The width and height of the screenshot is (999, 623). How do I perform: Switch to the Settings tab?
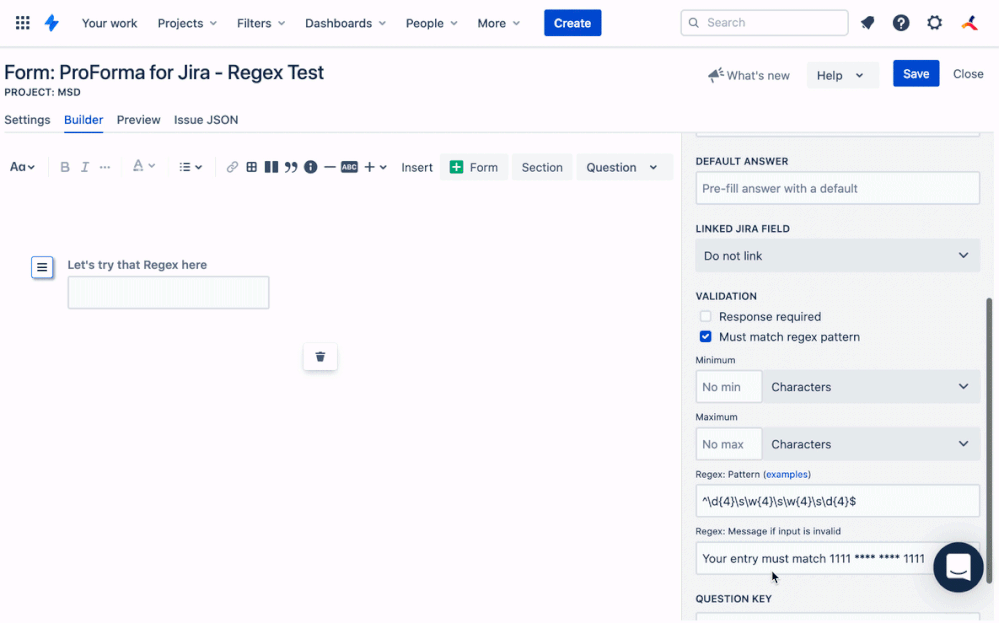(x=27, y=120)
